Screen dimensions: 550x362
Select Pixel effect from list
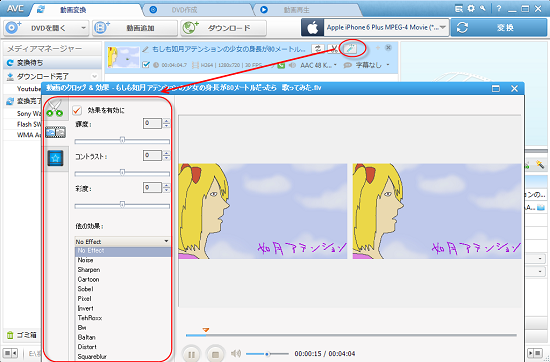coord(84,299)
